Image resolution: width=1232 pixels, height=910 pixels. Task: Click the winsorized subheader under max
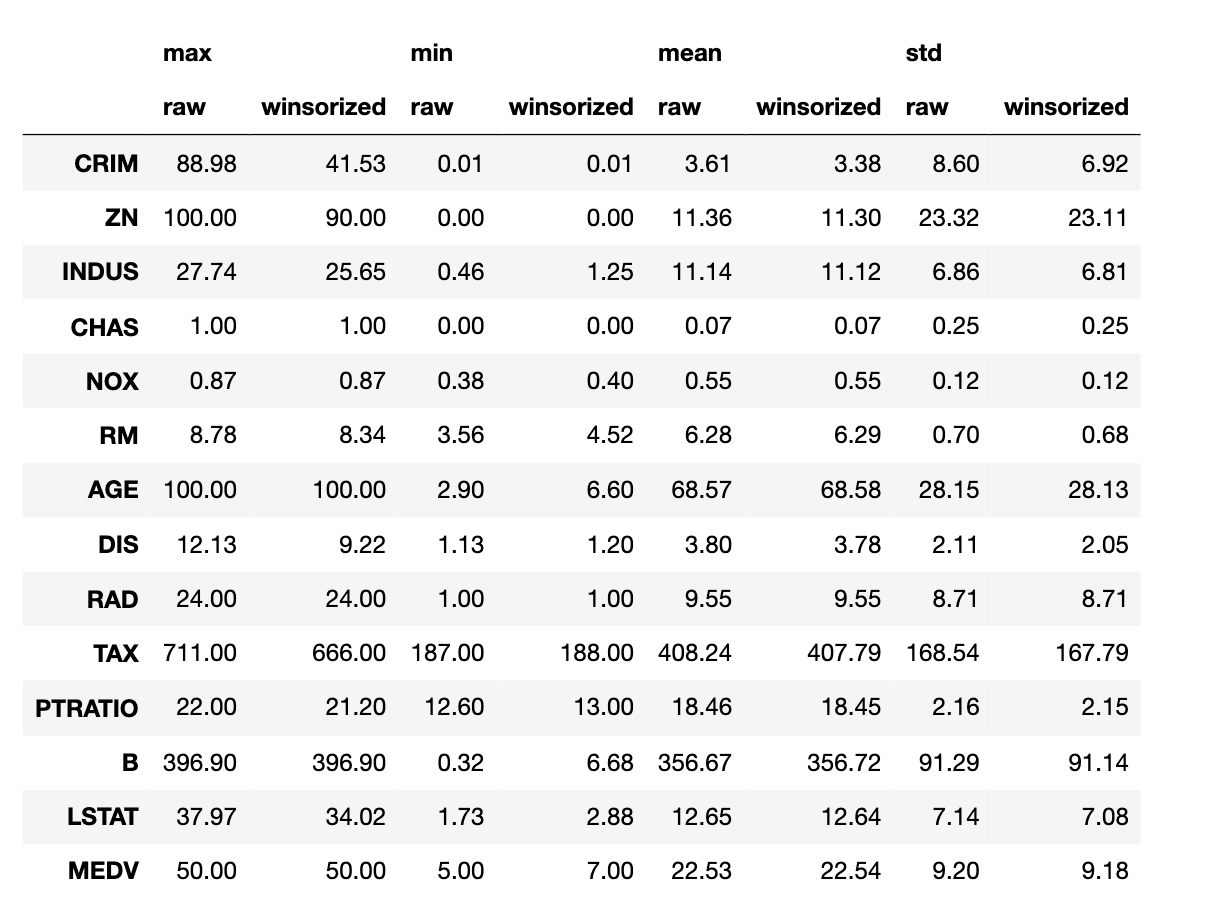click(x=324, y=107)
